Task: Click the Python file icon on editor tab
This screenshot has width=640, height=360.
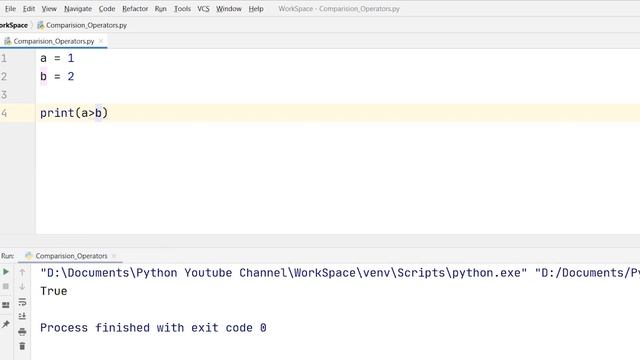Action: (7, 41)
